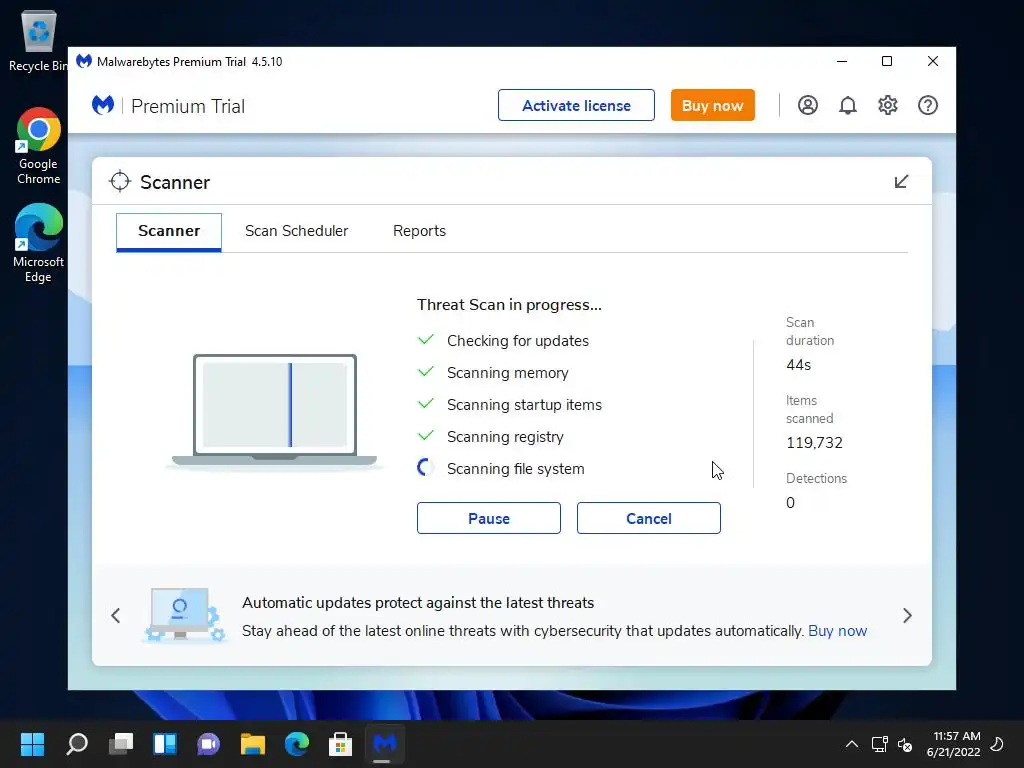Open Microsoft Edge from the taskbar

coord(296,743)
